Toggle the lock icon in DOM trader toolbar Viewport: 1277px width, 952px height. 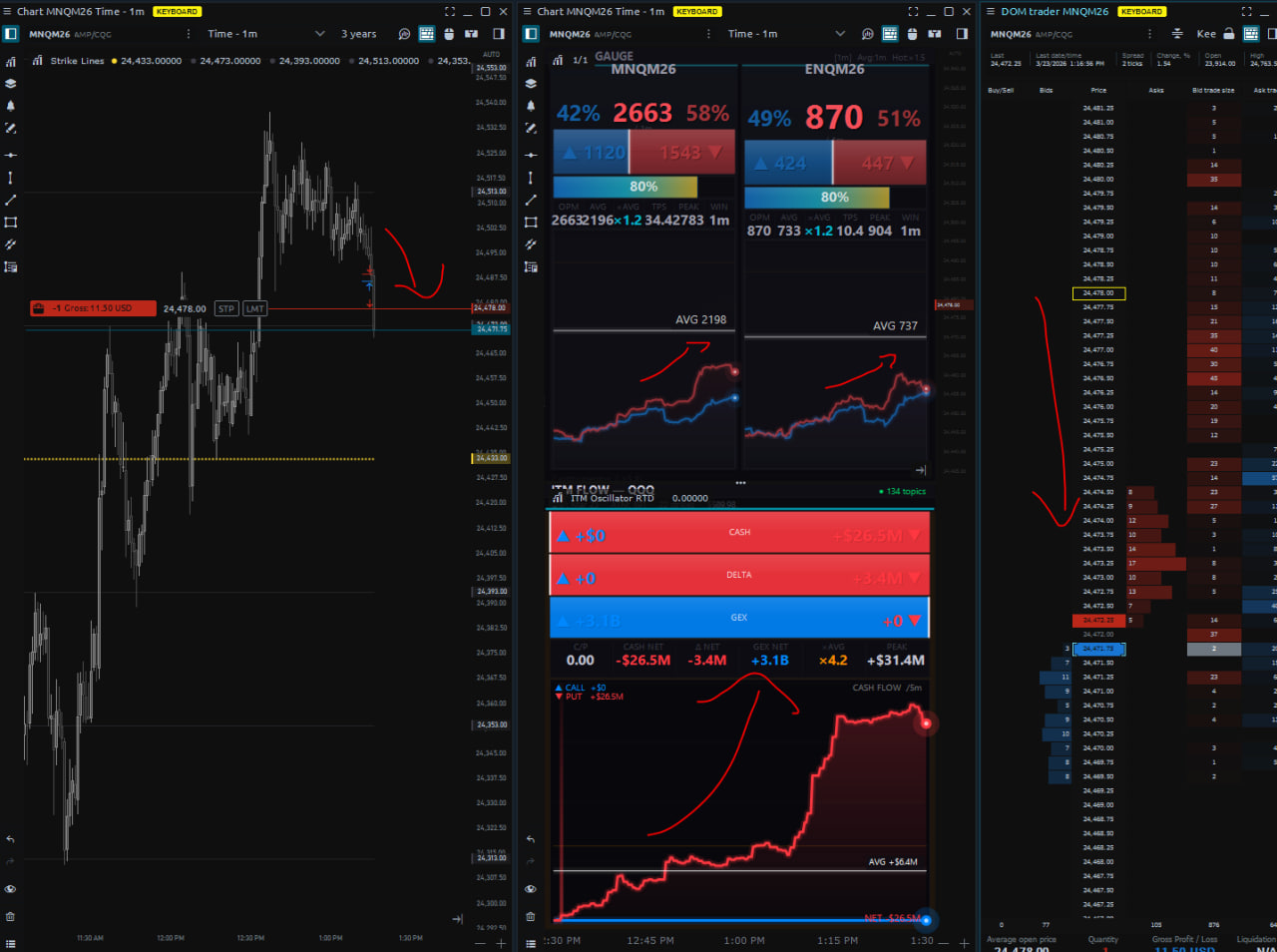point(1229,34)
